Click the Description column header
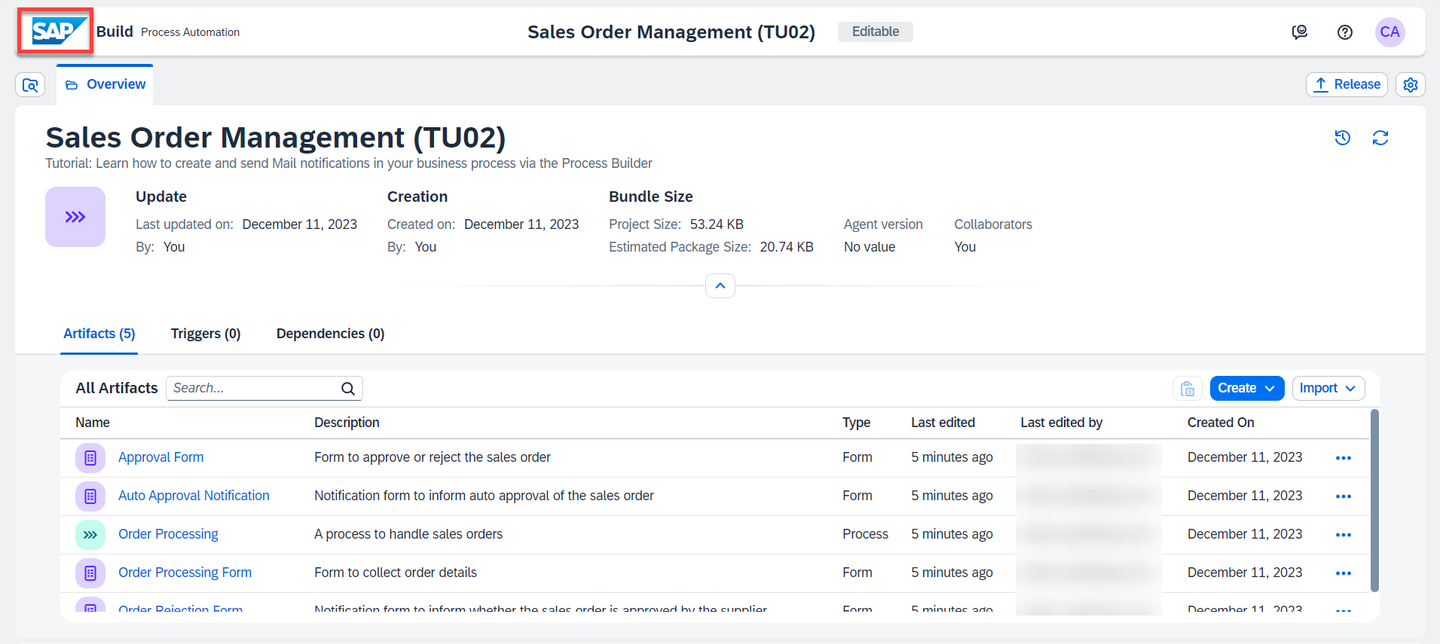 tap(347, 423)
